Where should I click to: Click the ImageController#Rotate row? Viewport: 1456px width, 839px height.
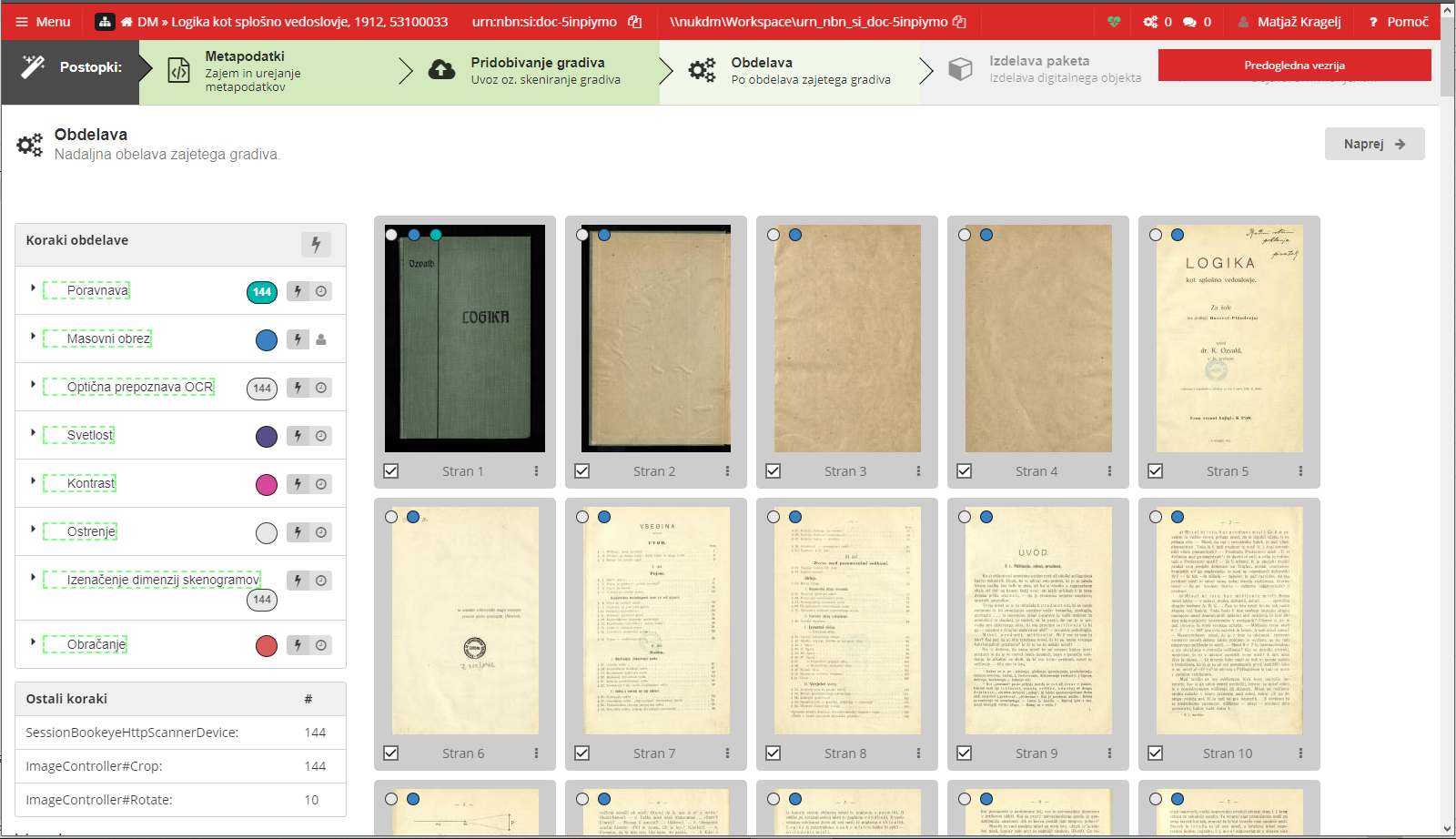click(x=180, y=800)
